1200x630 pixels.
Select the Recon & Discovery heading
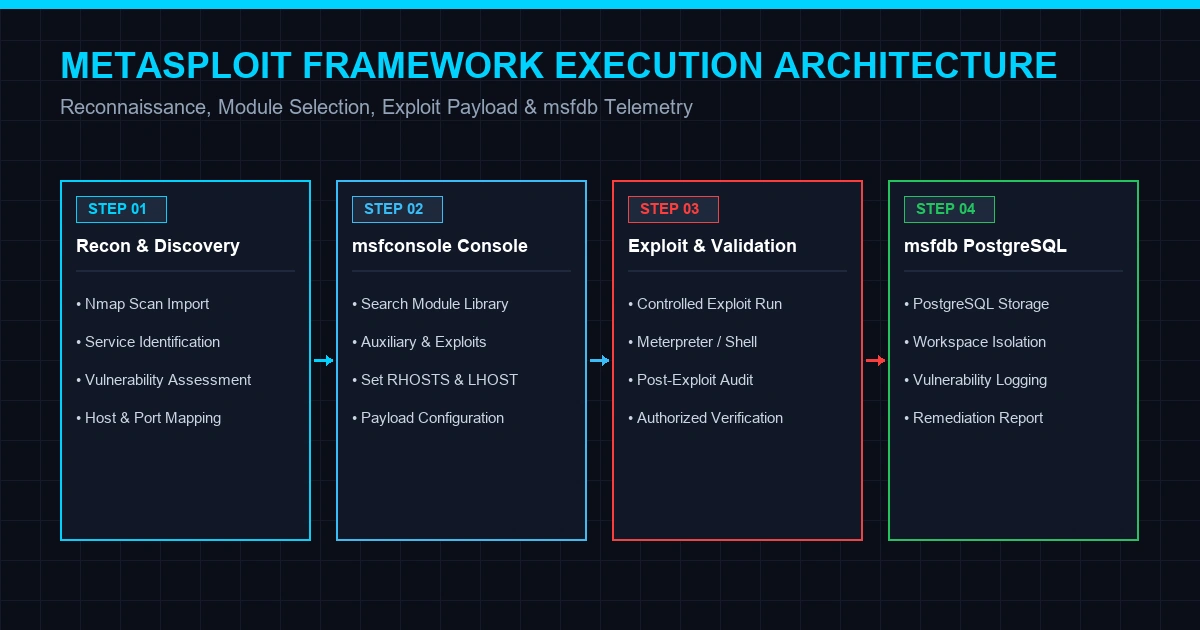tap(158, 246)
